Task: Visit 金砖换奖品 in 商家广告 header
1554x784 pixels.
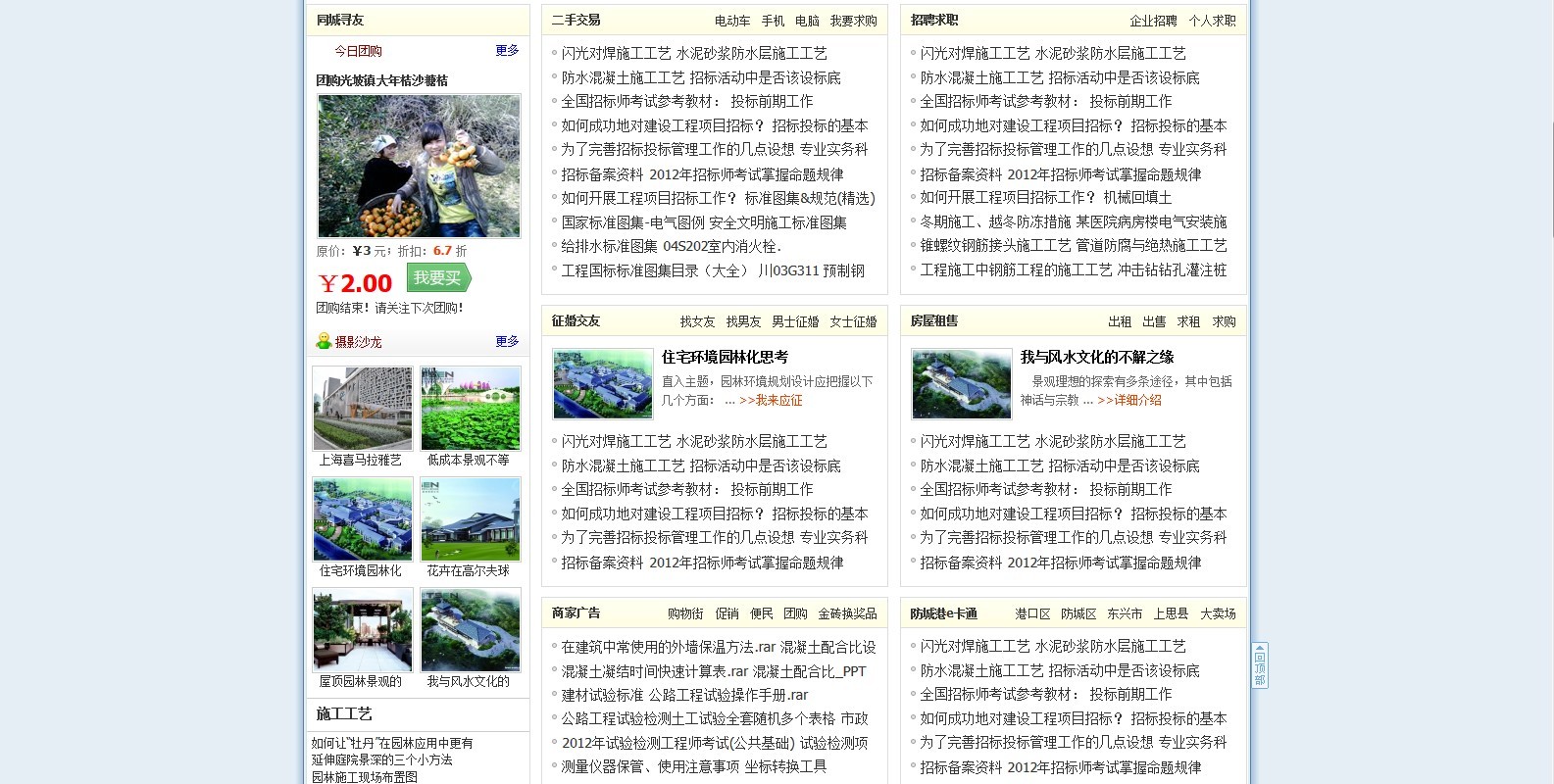Action: [x=848, y=613]
